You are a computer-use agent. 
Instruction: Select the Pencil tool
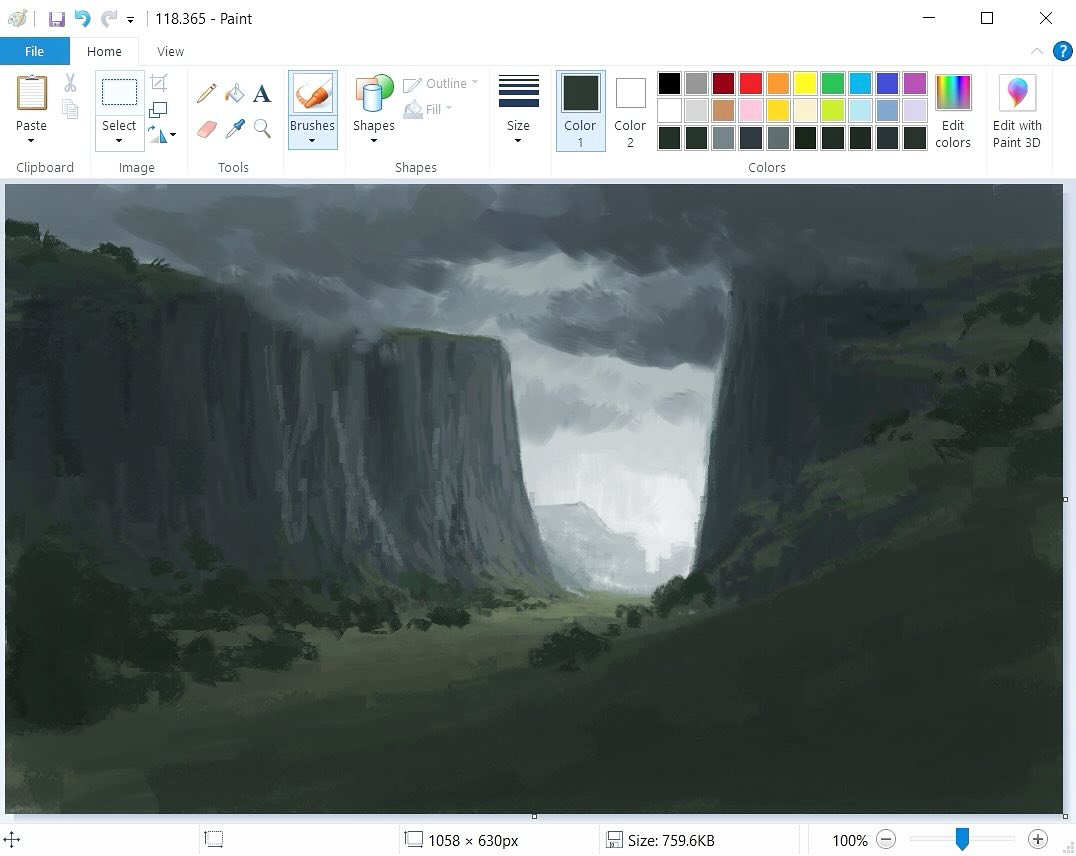206,93
